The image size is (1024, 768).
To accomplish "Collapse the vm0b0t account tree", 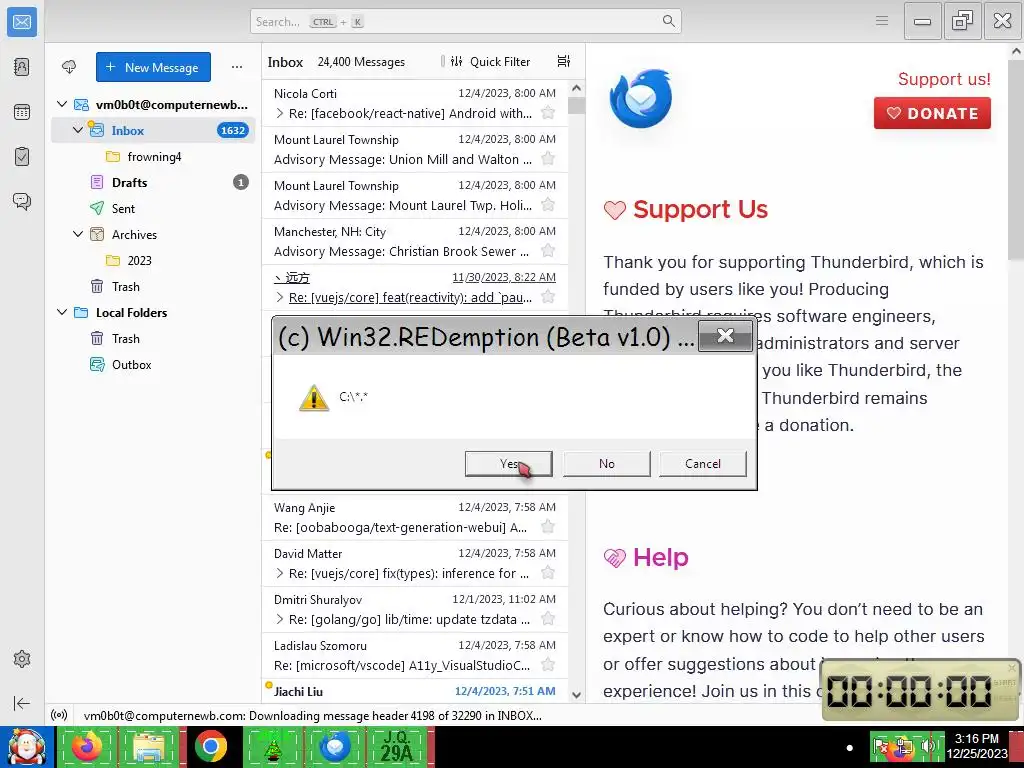I will pos(62,104).
